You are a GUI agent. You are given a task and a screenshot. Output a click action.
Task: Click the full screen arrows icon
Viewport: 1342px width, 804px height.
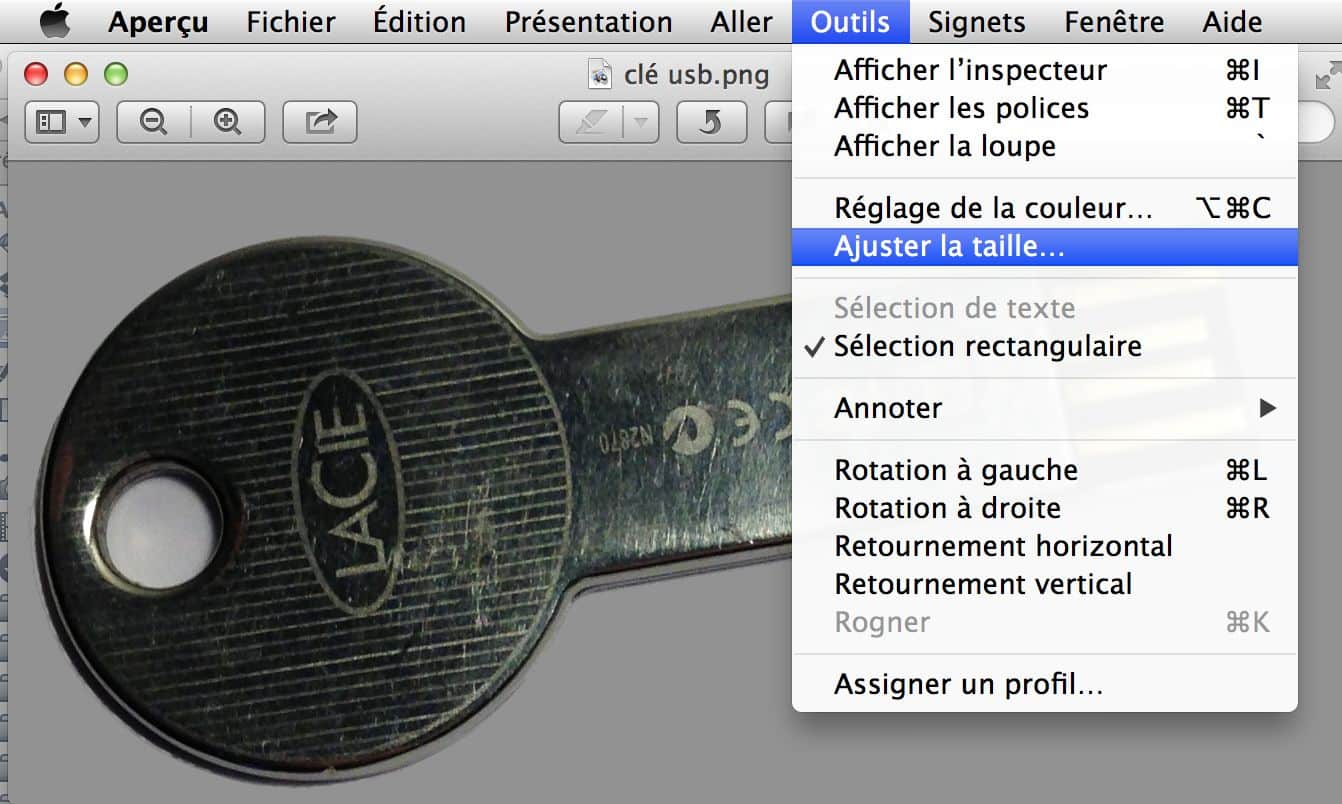tap(1327, 74)
